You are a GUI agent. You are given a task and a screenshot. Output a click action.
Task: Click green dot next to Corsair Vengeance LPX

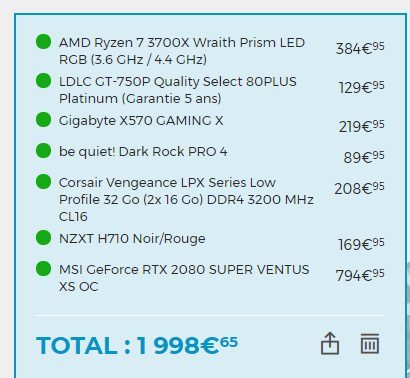(x=43, y=182)
